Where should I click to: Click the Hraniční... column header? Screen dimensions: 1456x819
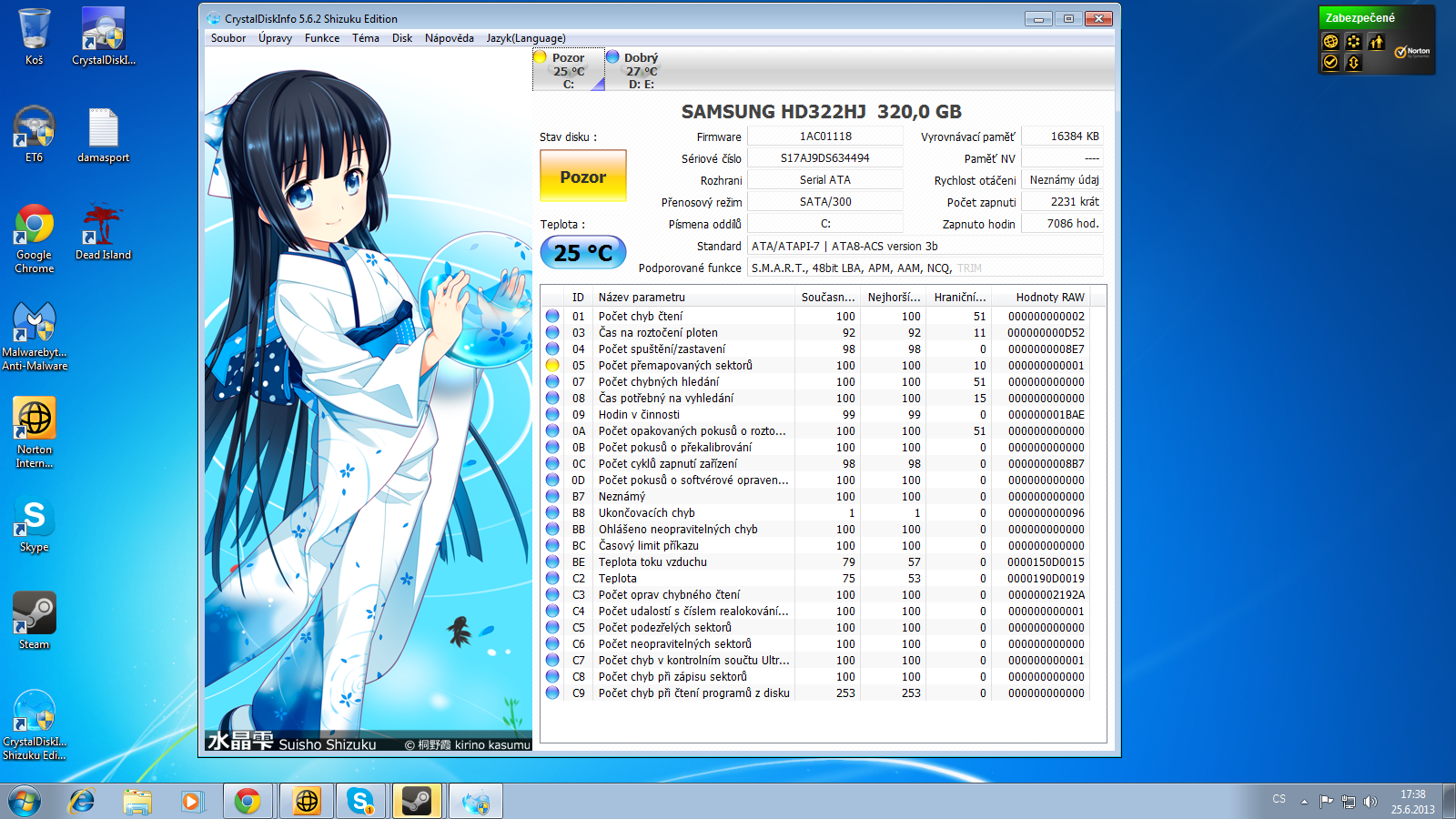[x=959, y=297]
